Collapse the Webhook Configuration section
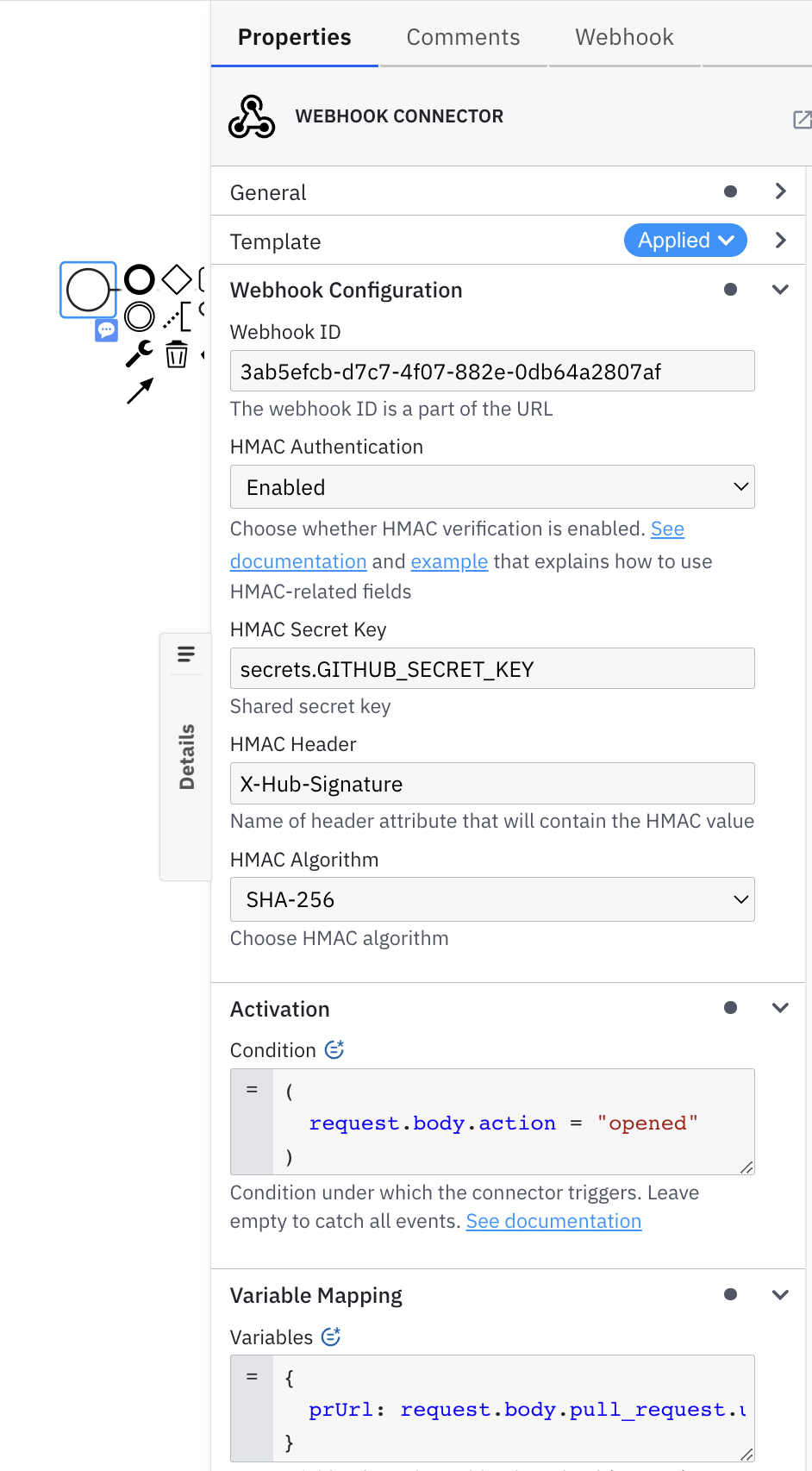The image size is (812, 1471). tap(780, 289)
